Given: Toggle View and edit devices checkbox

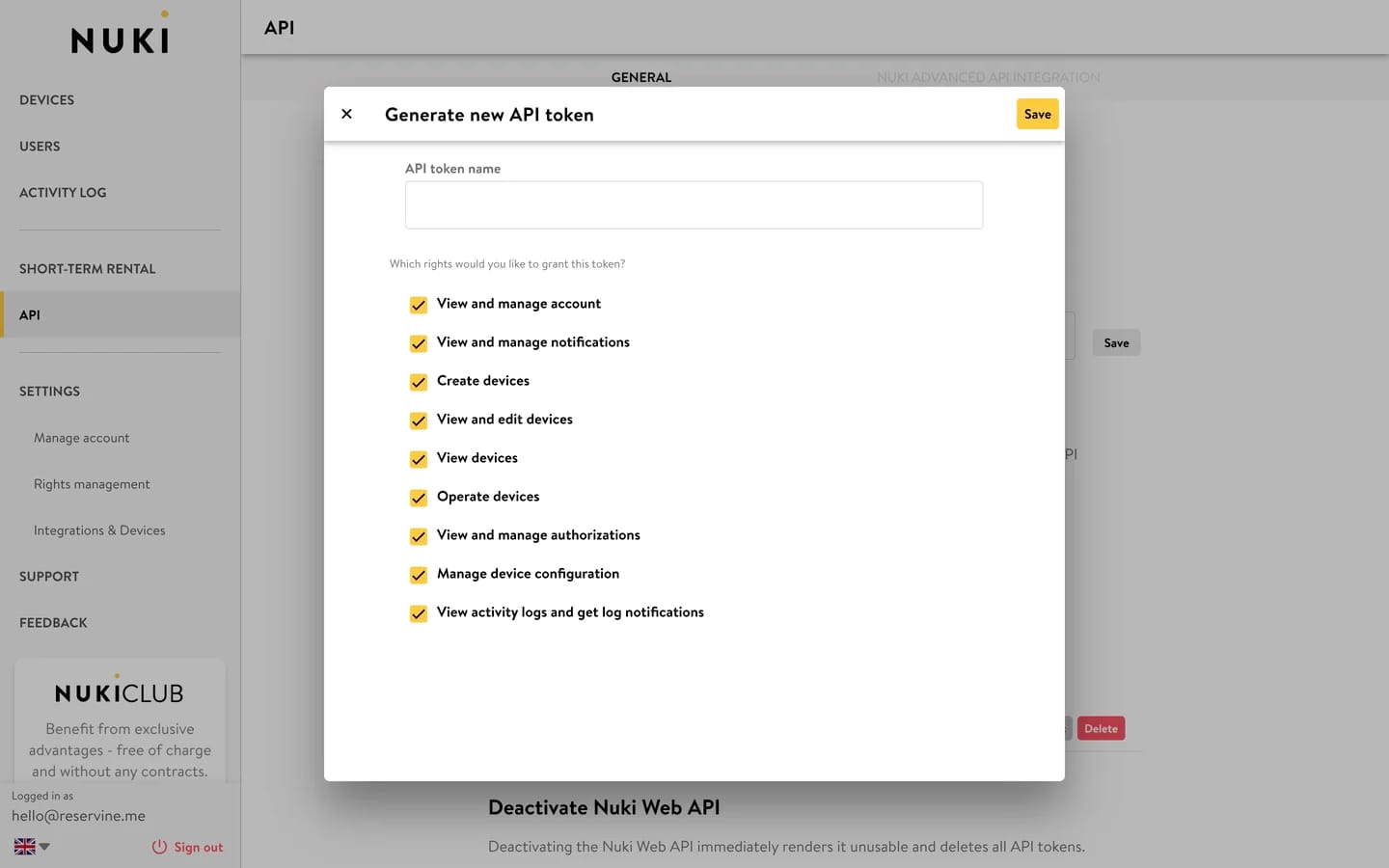Looking at the screenshot, I should pos(419,420).
